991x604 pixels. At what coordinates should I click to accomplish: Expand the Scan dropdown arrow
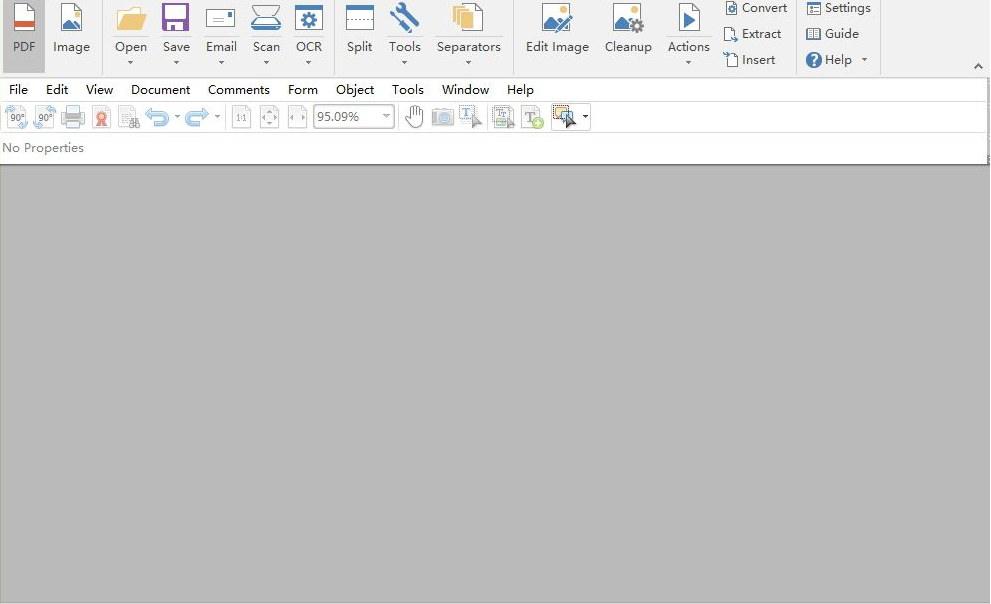266,63
